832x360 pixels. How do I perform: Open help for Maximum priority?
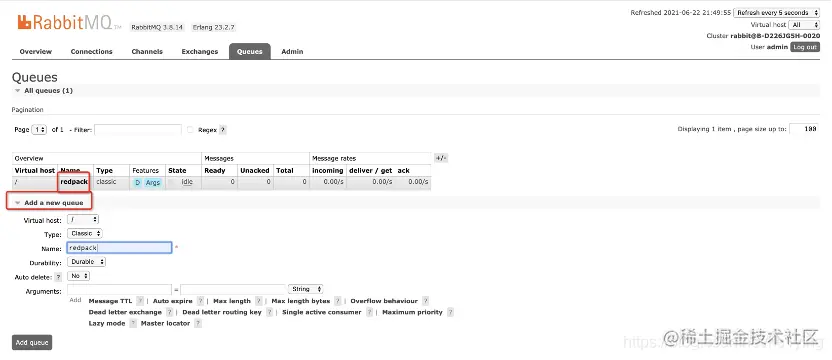(450, 312)
